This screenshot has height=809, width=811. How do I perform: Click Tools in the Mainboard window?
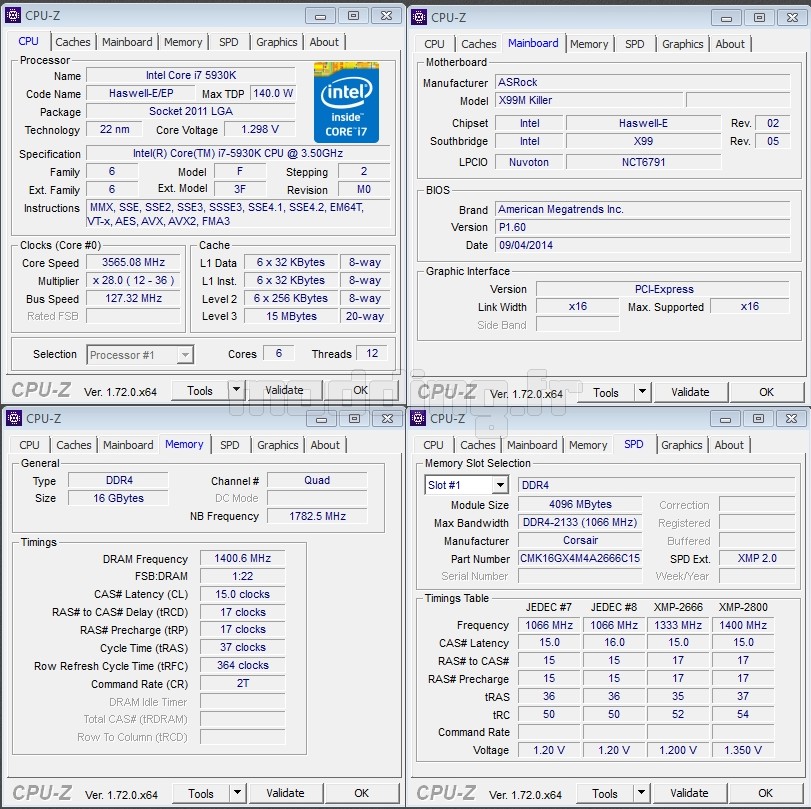pyautogui.click(x=606, y=392)
